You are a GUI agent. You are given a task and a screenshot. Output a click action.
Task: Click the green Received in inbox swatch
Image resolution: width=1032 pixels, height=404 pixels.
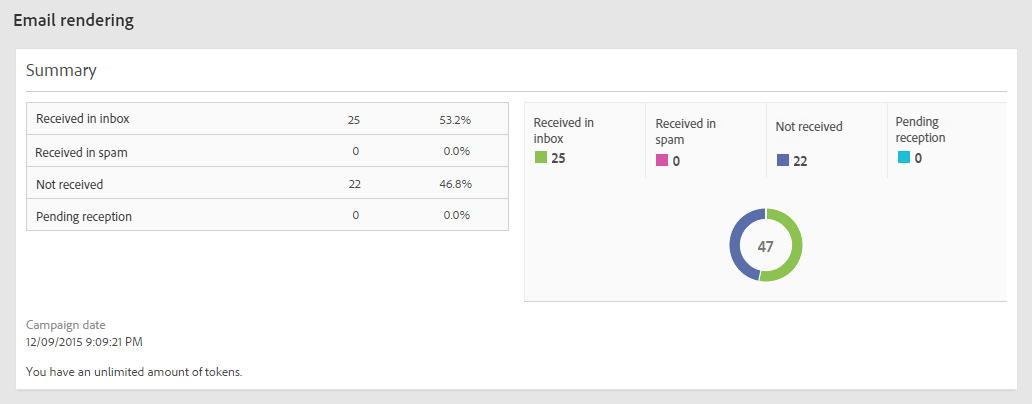[x=540, y=158]
